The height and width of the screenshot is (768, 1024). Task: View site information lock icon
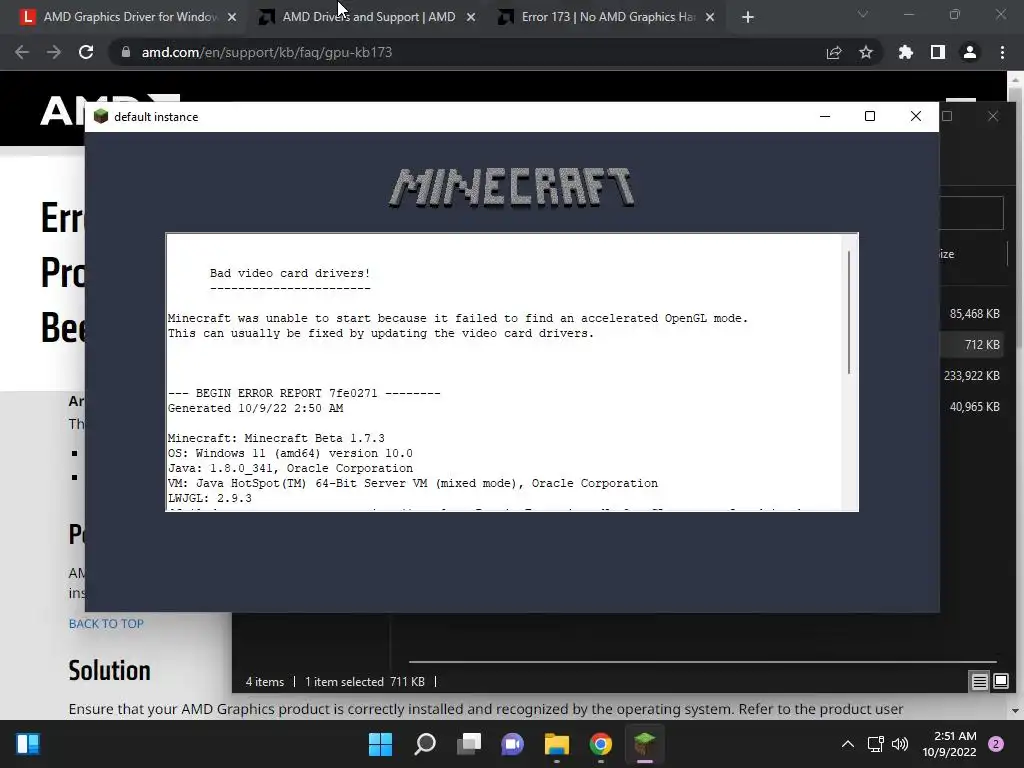(x=125, y=52)
